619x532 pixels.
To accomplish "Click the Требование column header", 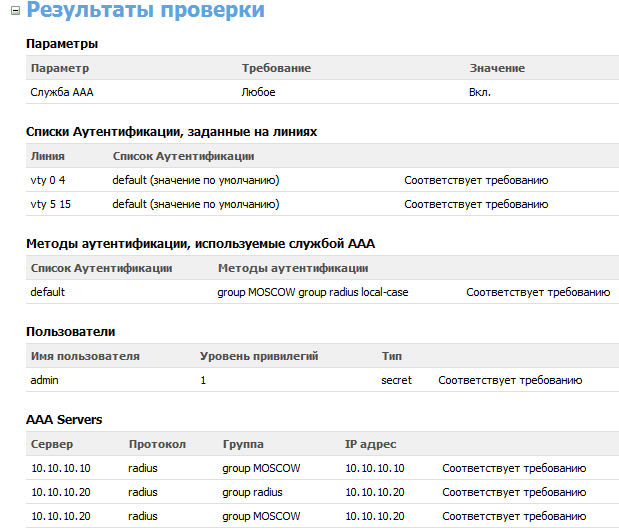I will (x=276, y=68).
